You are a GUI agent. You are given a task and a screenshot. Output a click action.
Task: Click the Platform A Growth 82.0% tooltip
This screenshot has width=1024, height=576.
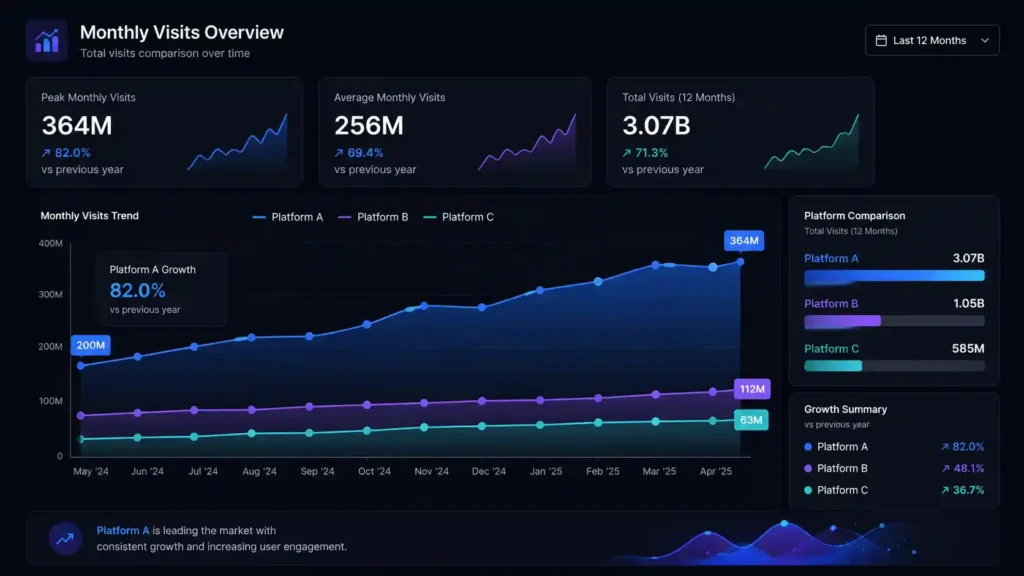point(161,289)
